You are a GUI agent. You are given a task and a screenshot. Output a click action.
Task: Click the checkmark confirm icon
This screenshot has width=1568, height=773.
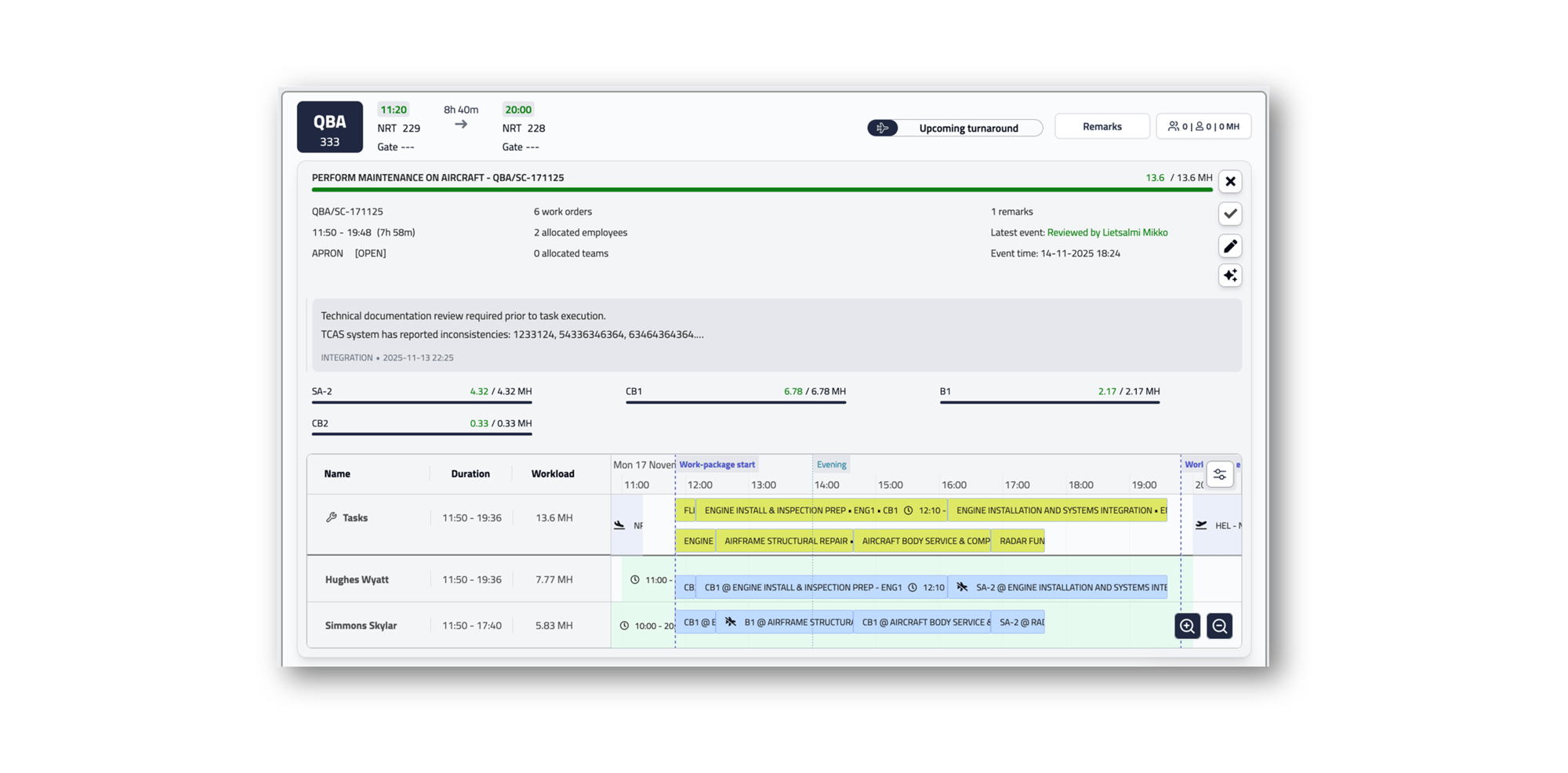pyautogui.click(x=1229, y=214)
